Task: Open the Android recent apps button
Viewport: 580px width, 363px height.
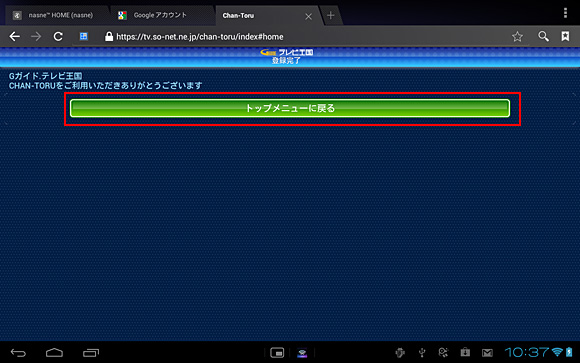Action: pos(91,353)
